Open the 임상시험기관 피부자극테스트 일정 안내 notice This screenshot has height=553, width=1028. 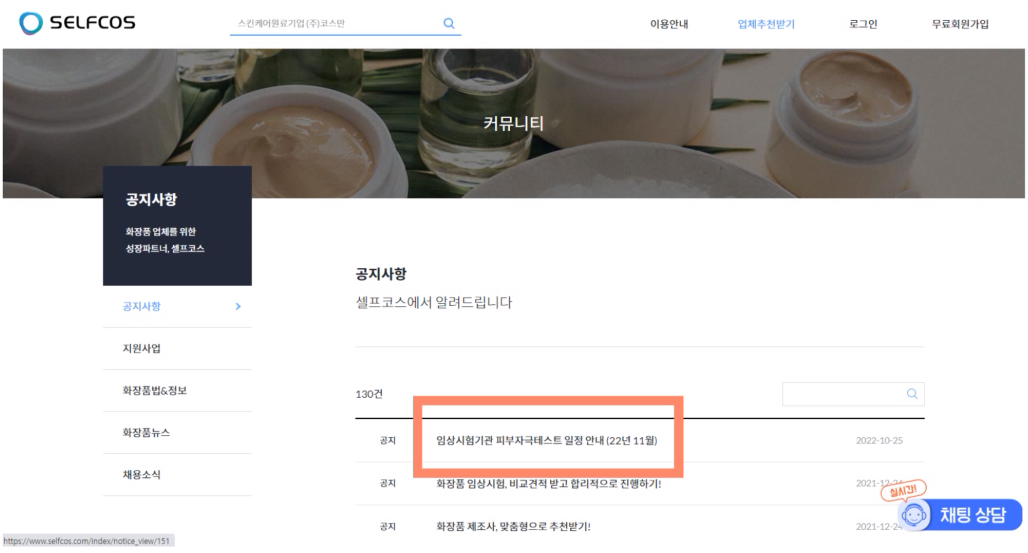[546, 440]
